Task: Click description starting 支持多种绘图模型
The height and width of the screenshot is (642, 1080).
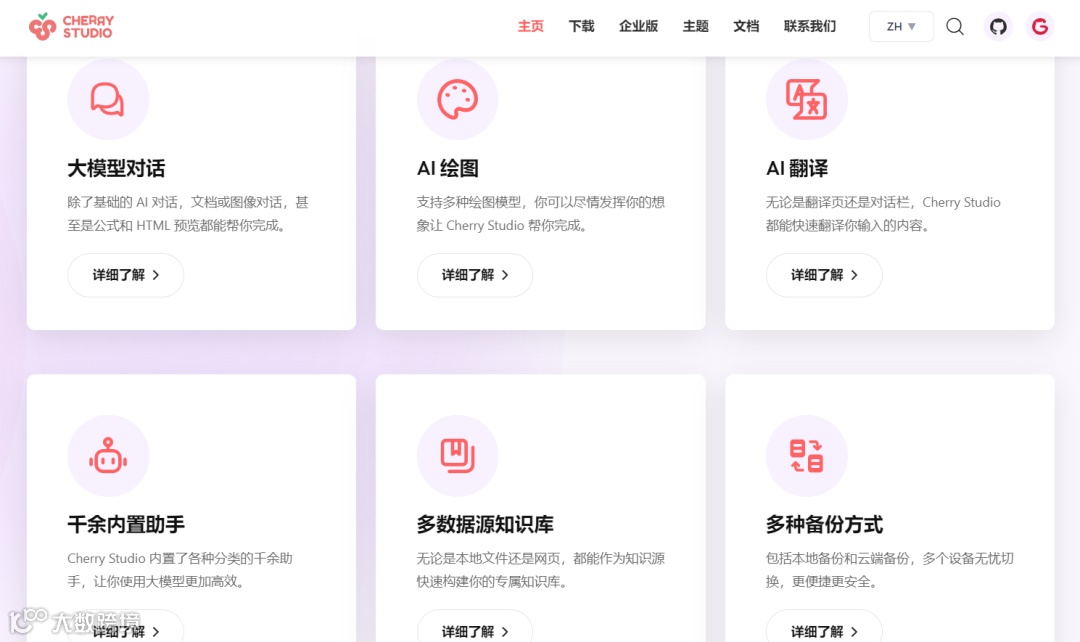Action: pyautogui.click(x=541, y=214)
